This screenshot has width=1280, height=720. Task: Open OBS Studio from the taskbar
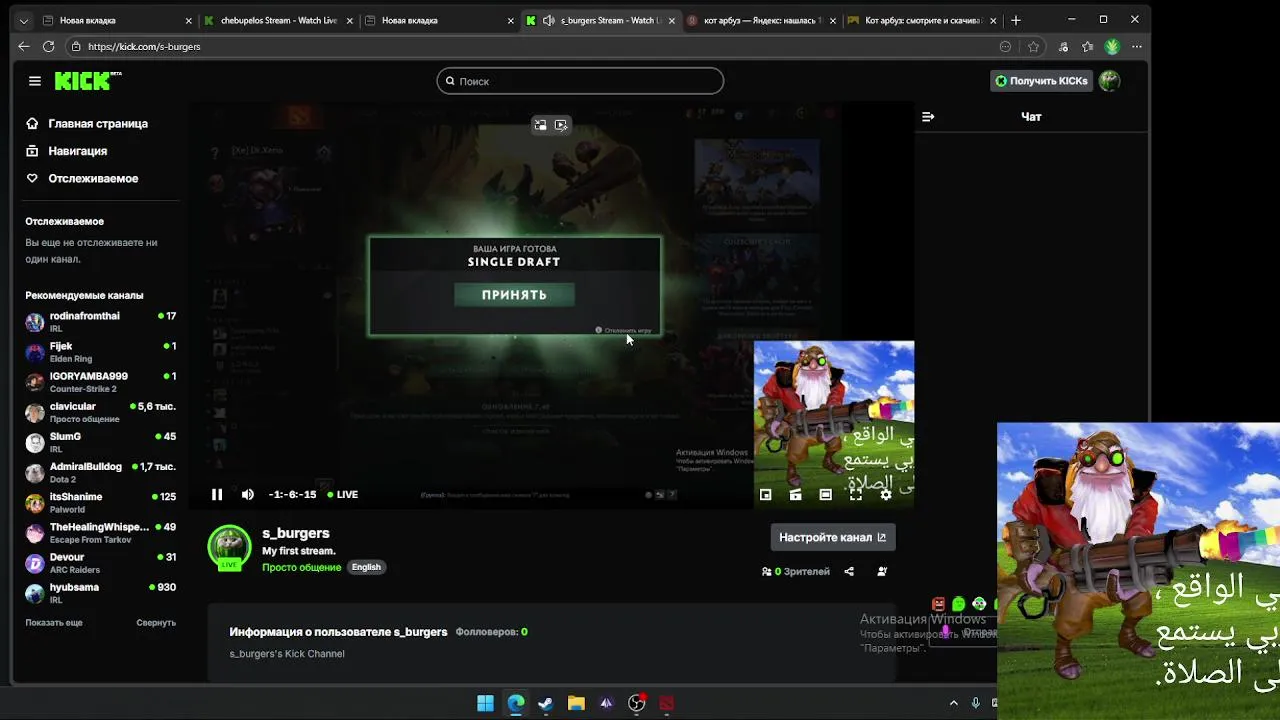point(636,703)
